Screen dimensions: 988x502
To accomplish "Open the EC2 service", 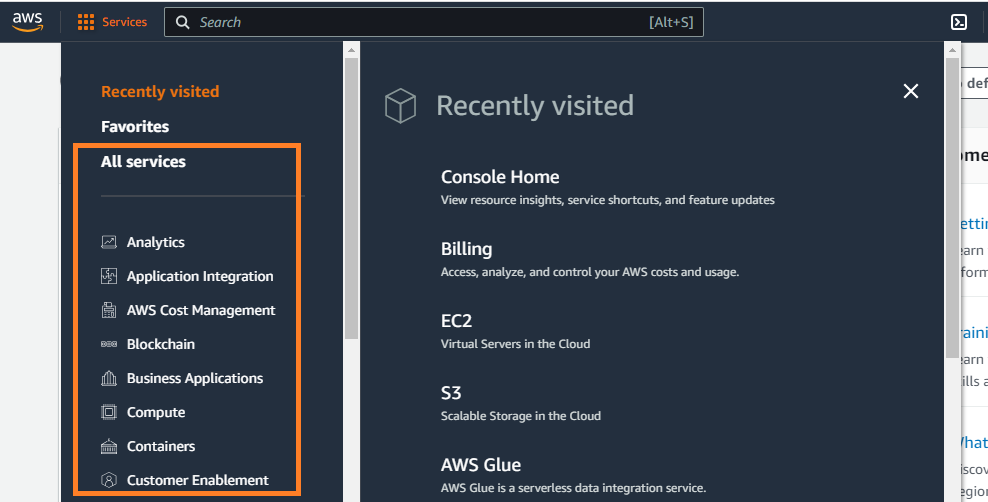I will pyautogui.click(x=456, y=321).
